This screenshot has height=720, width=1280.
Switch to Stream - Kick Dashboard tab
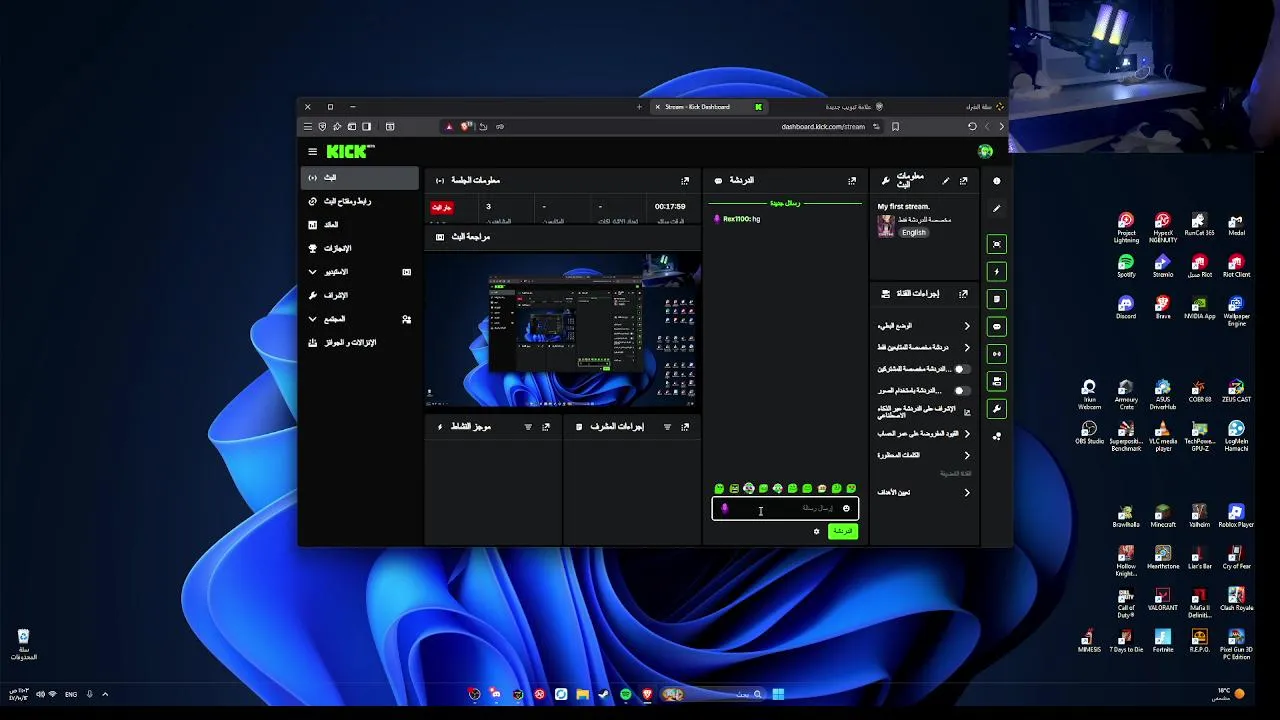pyautogui.click(x=708, y=107)
